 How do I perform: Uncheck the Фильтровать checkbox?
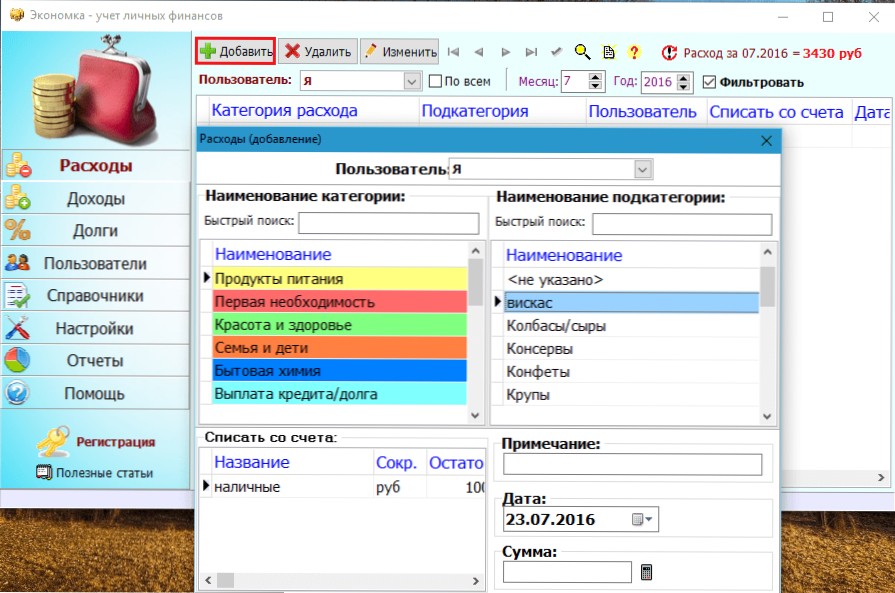point(710,82)
